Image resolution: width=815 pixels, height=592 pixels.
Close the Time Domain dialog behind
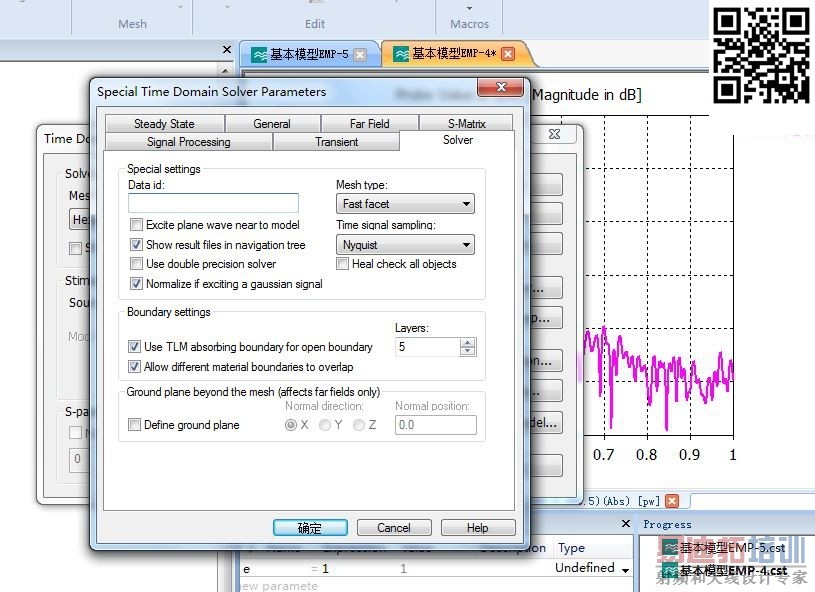[555, 134]
